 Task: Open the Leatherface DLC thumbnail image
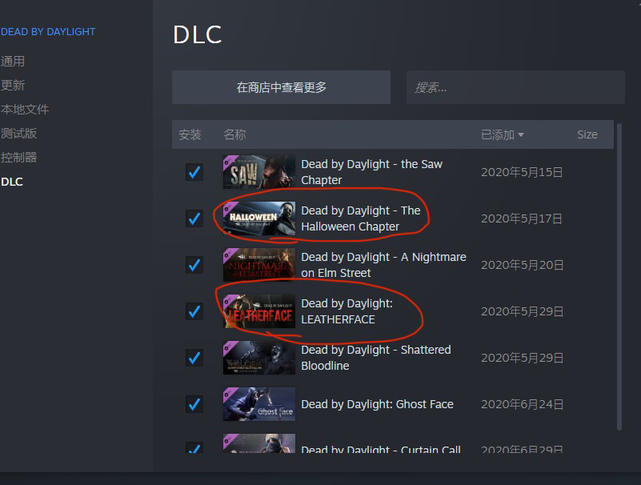click(259, 311)
